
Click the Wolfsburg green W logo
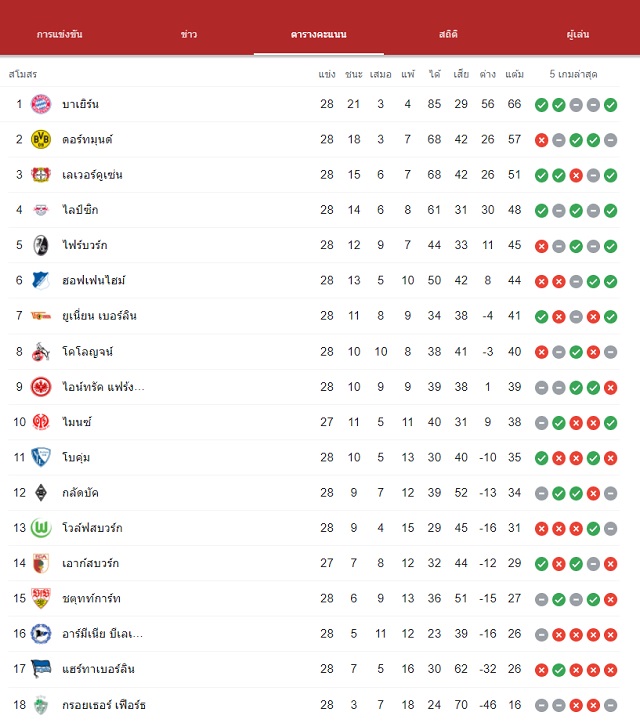pyautogui.click(x=41, y=528)
